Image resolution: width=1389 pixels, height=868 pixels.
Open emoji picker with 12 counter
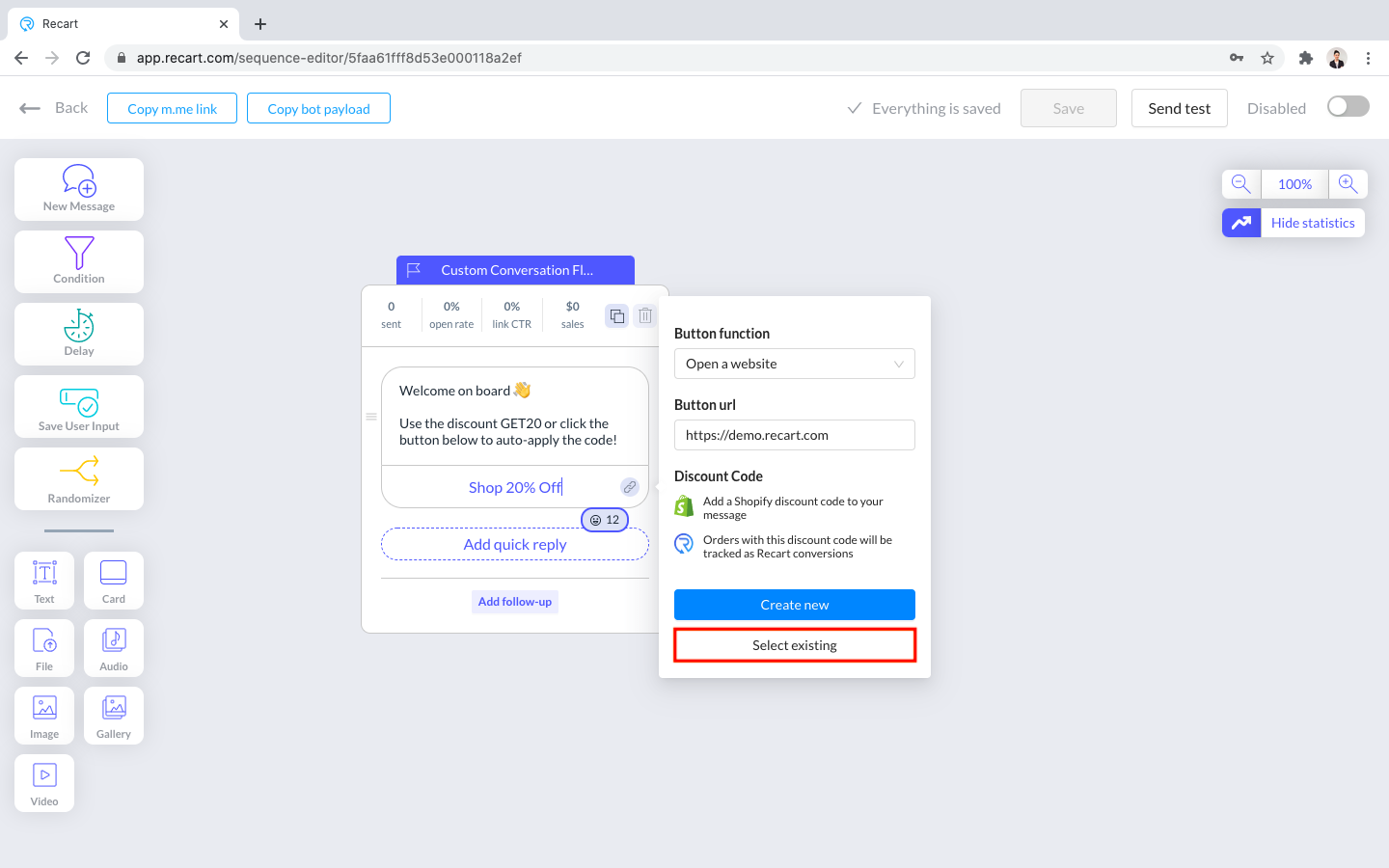click(605, 520)
